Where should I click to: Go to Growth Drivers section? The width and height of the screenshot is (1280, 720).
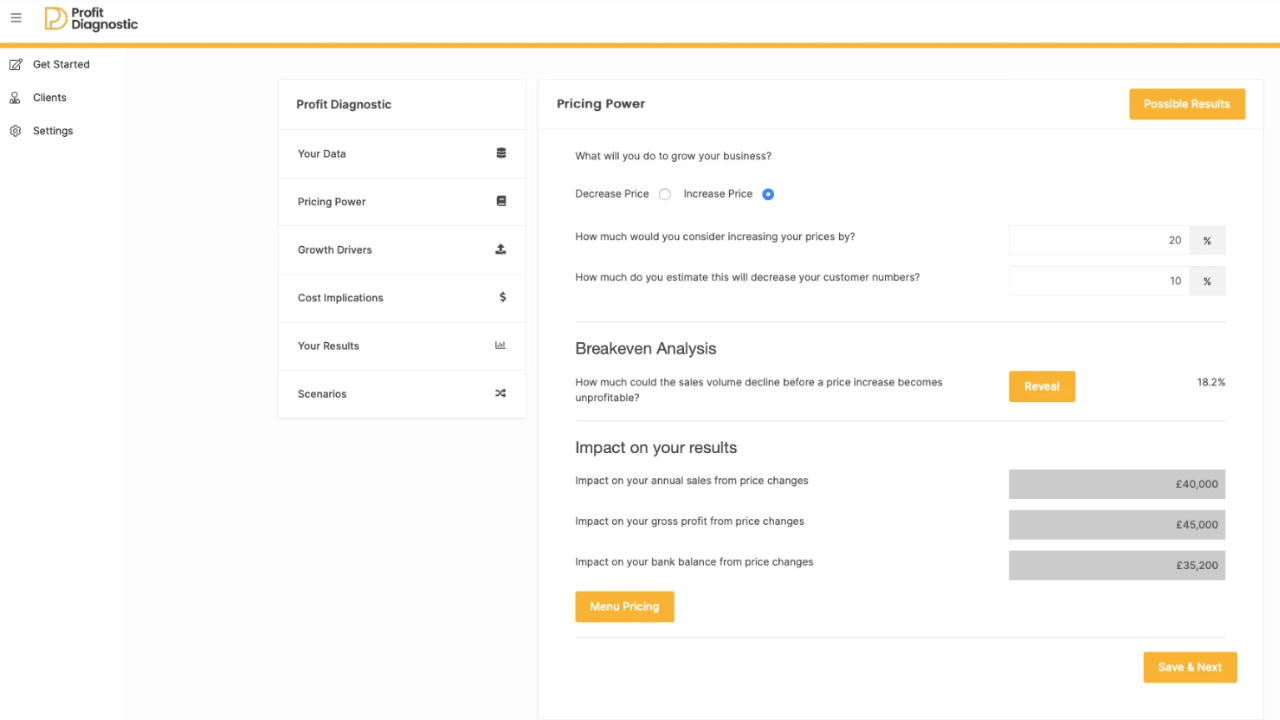pos(402,250)
